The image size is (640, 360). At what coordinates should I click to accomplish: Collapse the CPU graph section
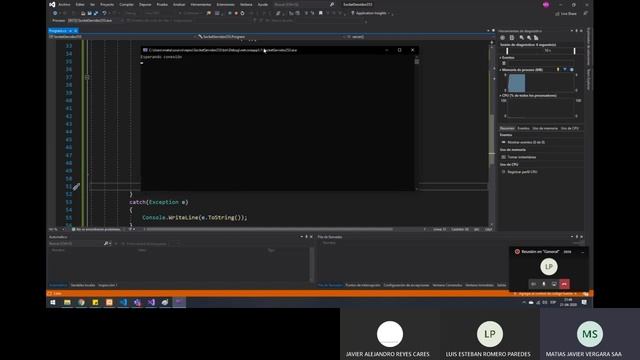[501, 96]
